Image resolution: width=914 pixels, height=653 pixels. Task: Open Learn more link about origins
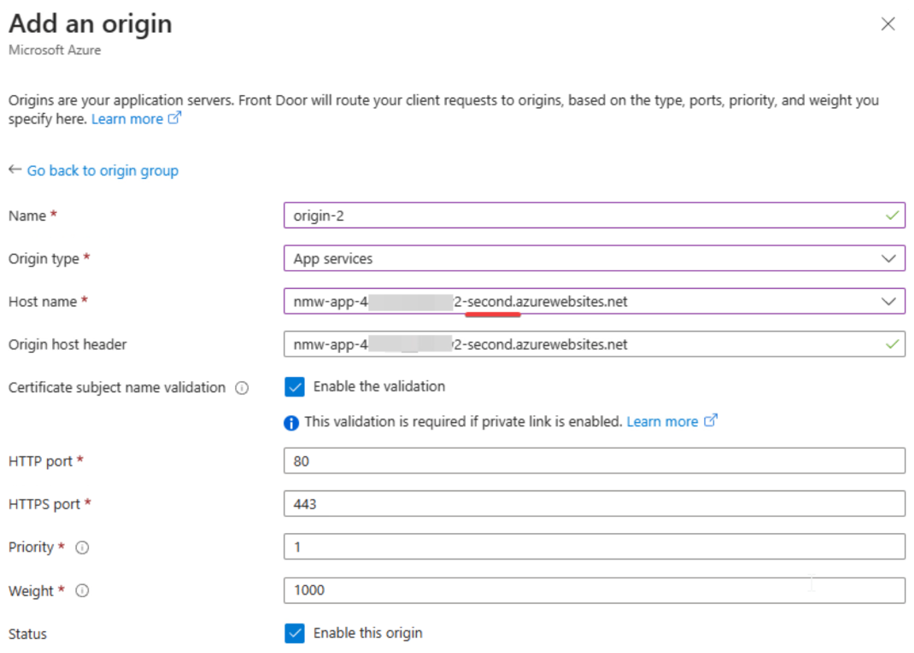tap(127, 119)
